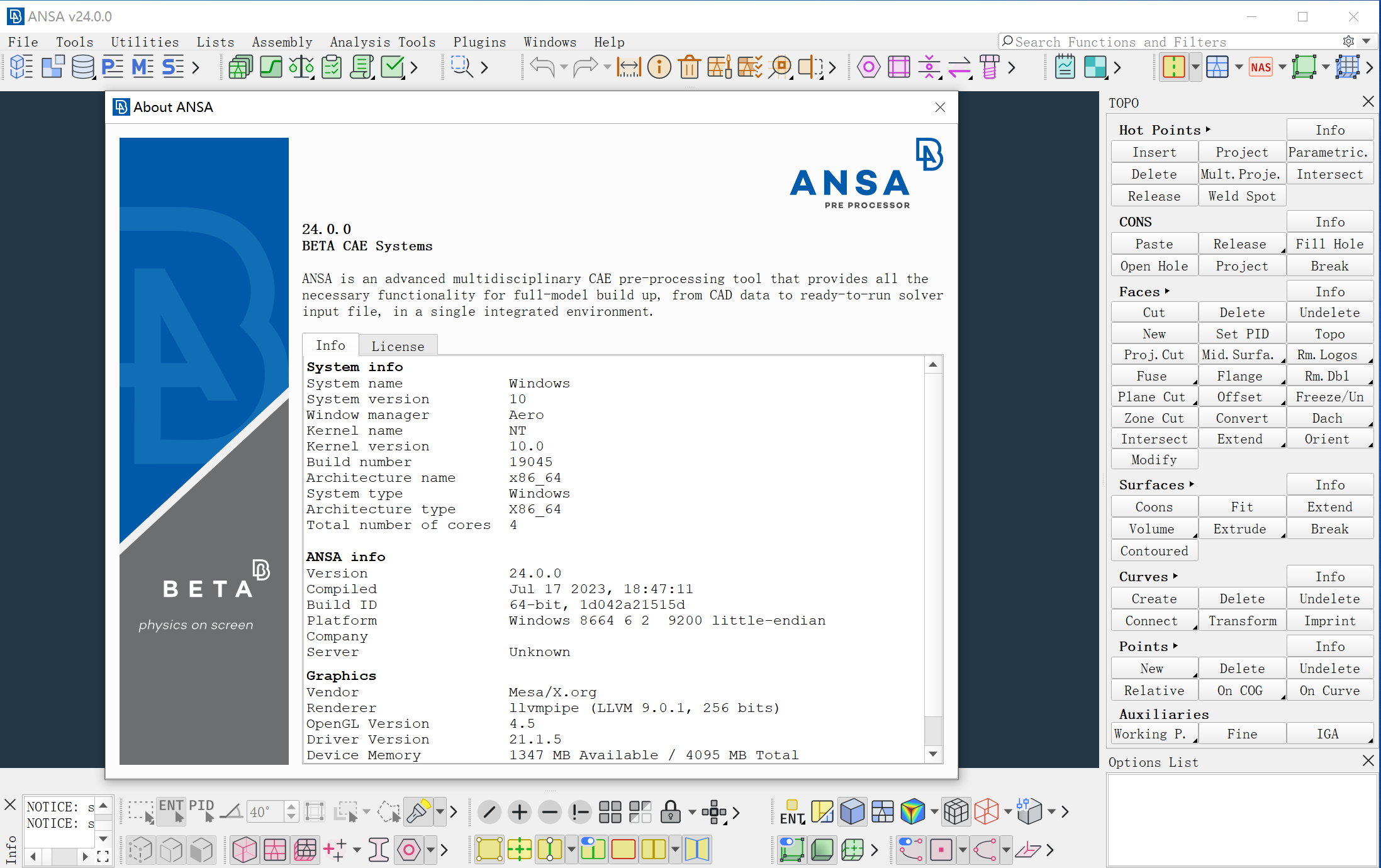Click the green checkmark checks icon
1381x868 pixels.
click(393, 67)
